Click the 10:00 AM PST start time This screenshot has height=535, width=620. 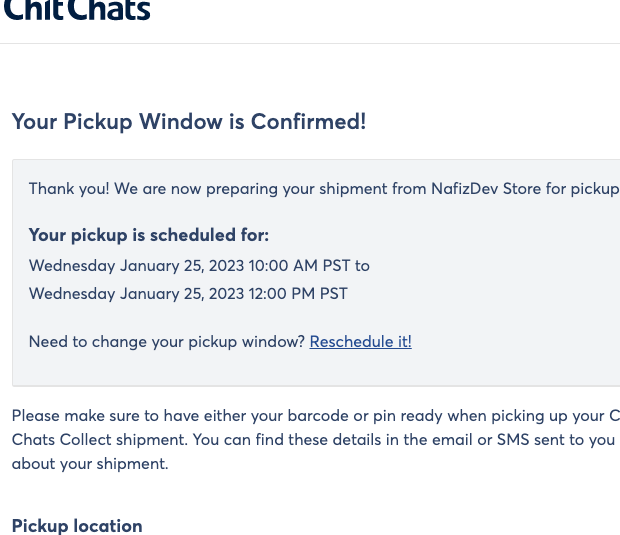pyautogui.click(x=299, y=265)
